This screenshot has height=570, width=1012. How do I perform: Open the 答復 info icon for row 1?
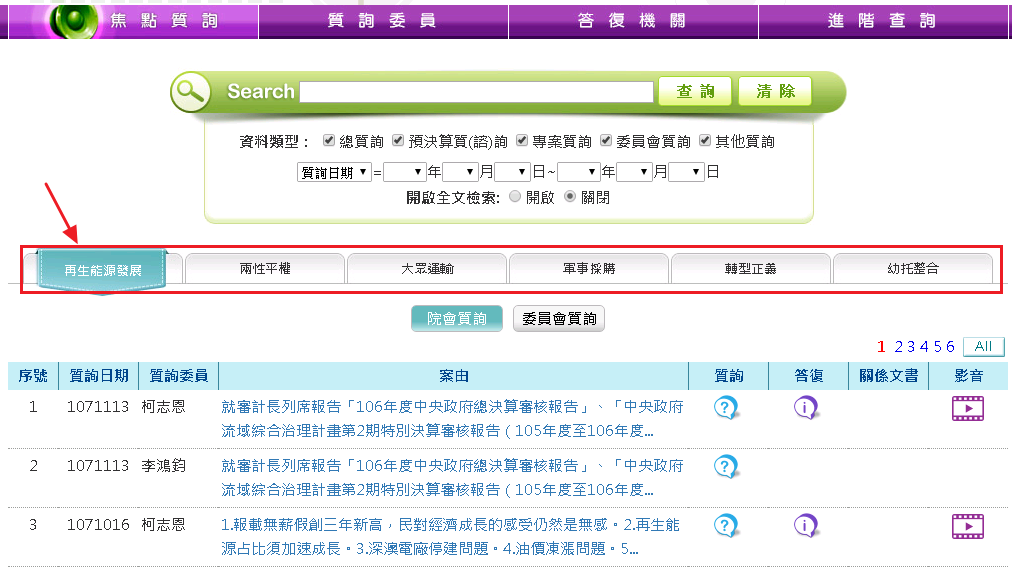[806, 408]
